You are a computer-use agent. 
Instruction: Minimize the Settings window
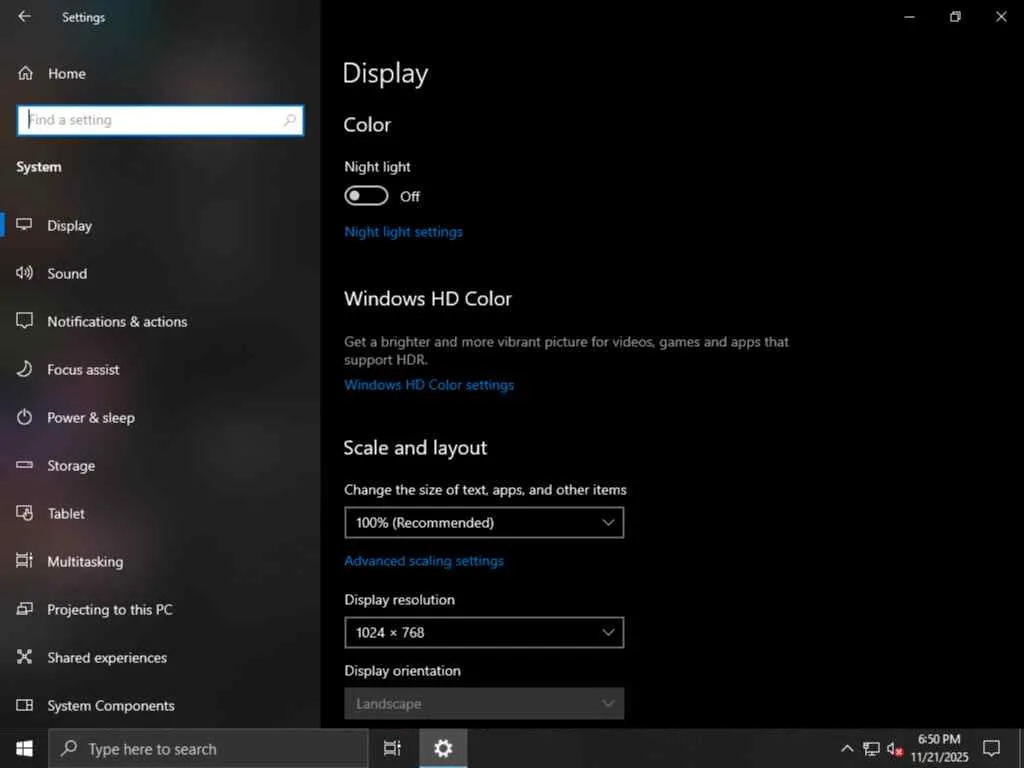coord(909,16)
